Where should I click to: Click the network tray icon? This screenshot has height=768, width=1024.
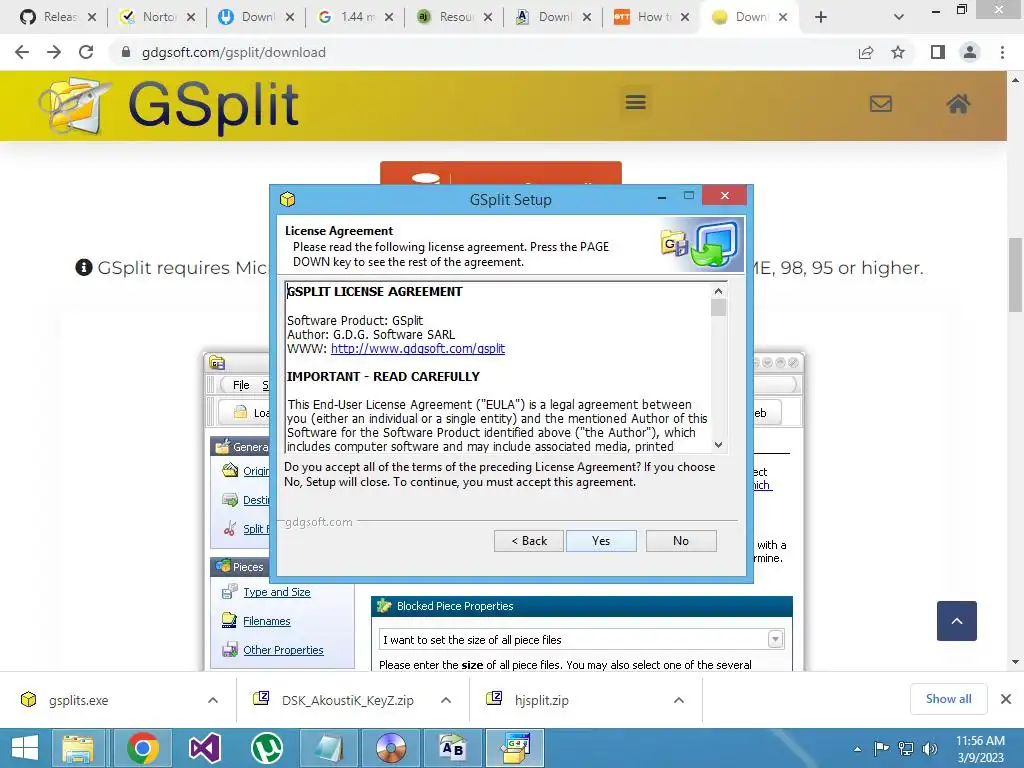tap(906, 749)
